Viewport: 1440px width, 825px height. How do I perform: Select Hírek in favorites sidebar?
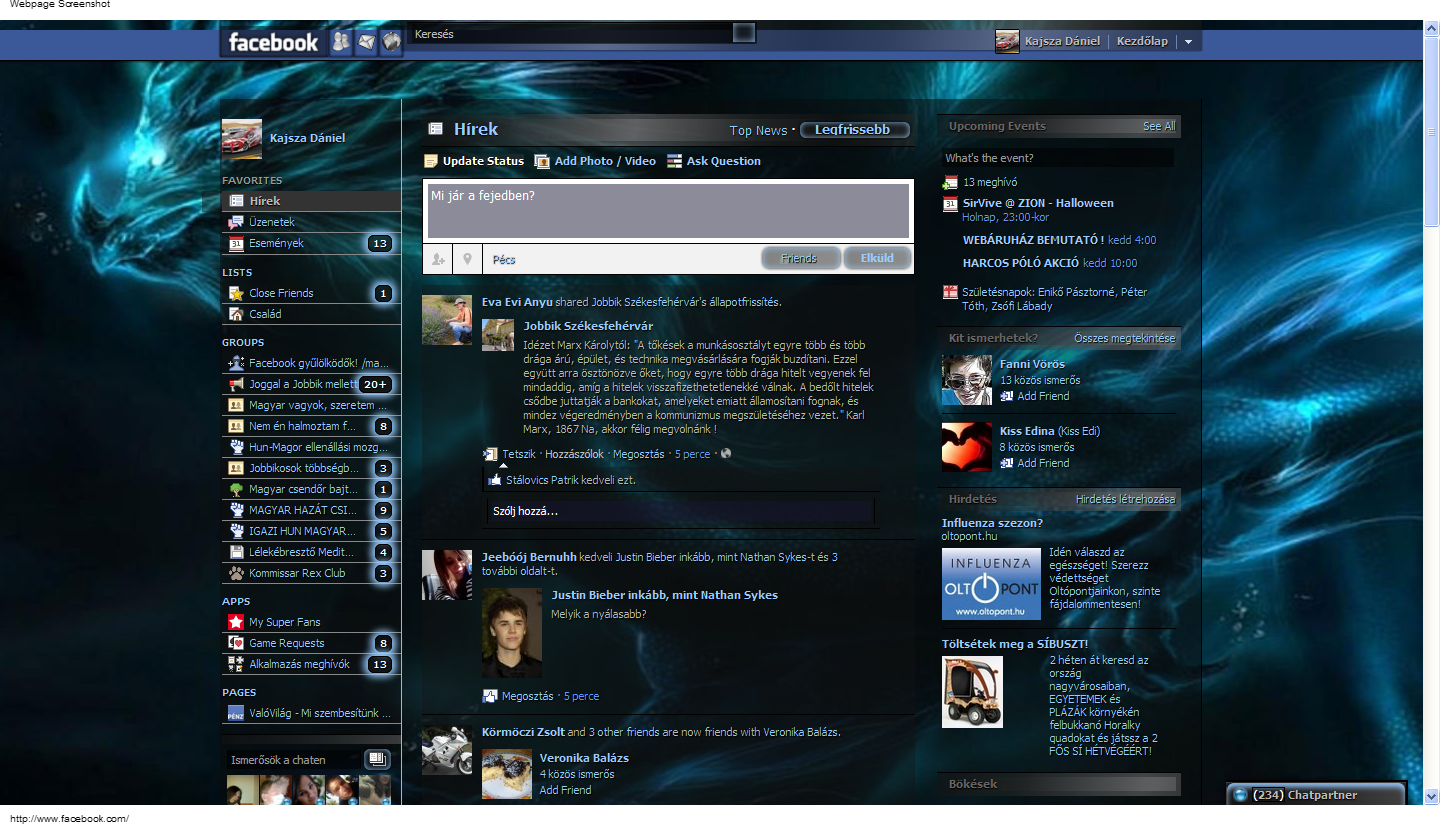[x=311, y=201]
